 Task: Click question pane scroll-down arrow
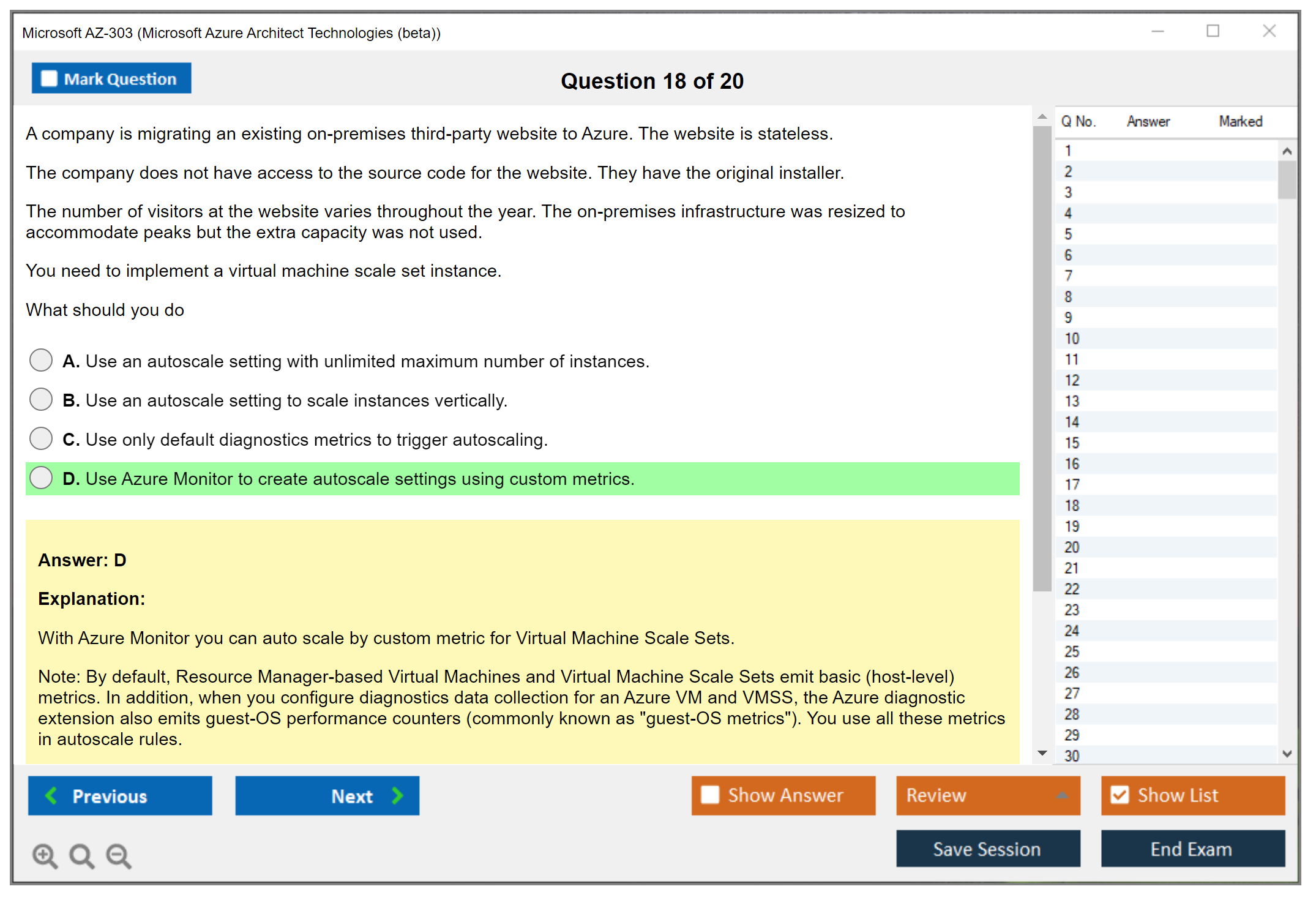pyautogui.click(x=1042, y=753)
